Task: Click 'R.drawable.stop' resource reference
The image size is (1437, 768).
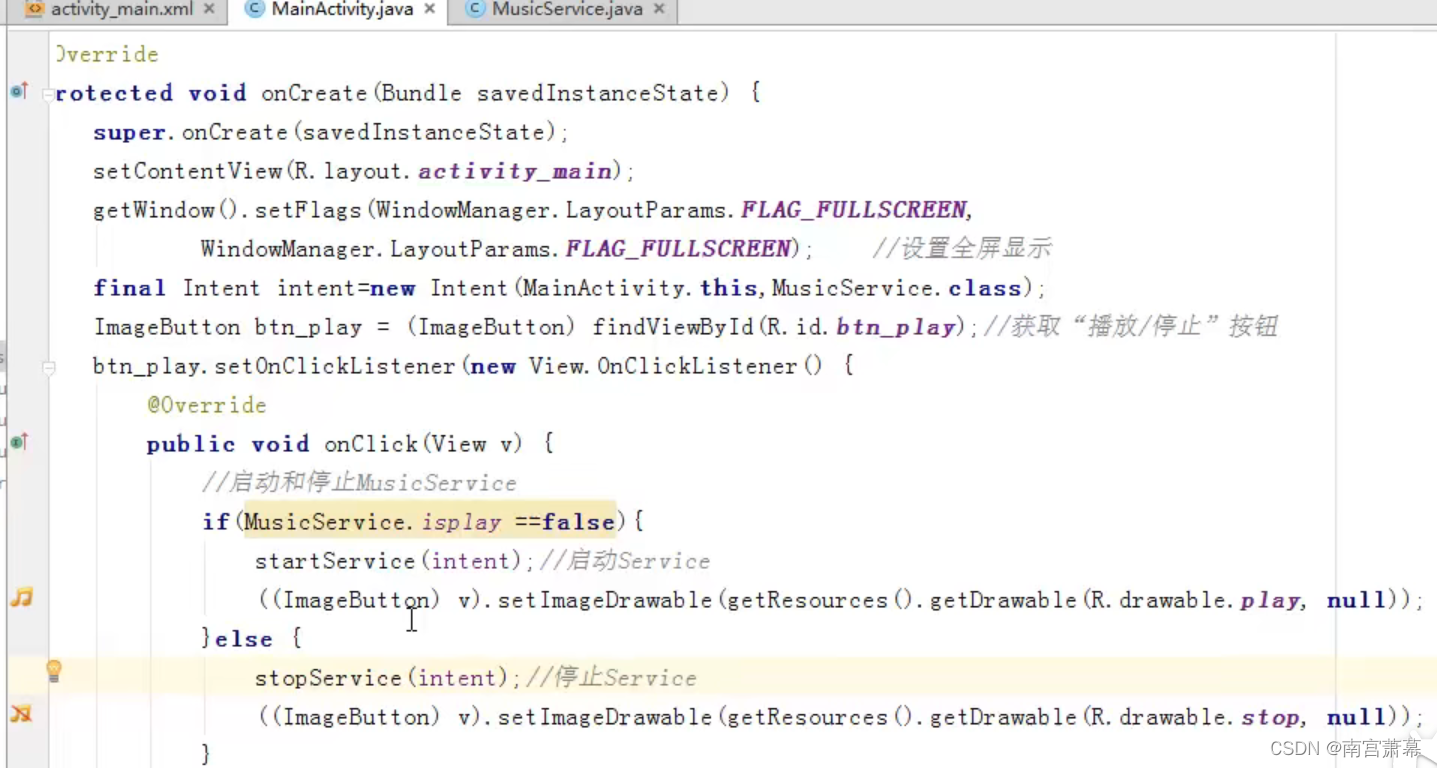Action: 1195,717
